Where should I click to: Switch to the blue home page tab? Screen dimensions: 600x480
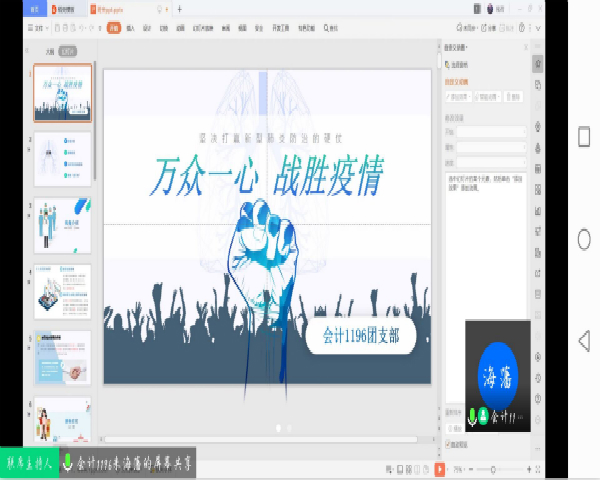click(x=35, y=9)
